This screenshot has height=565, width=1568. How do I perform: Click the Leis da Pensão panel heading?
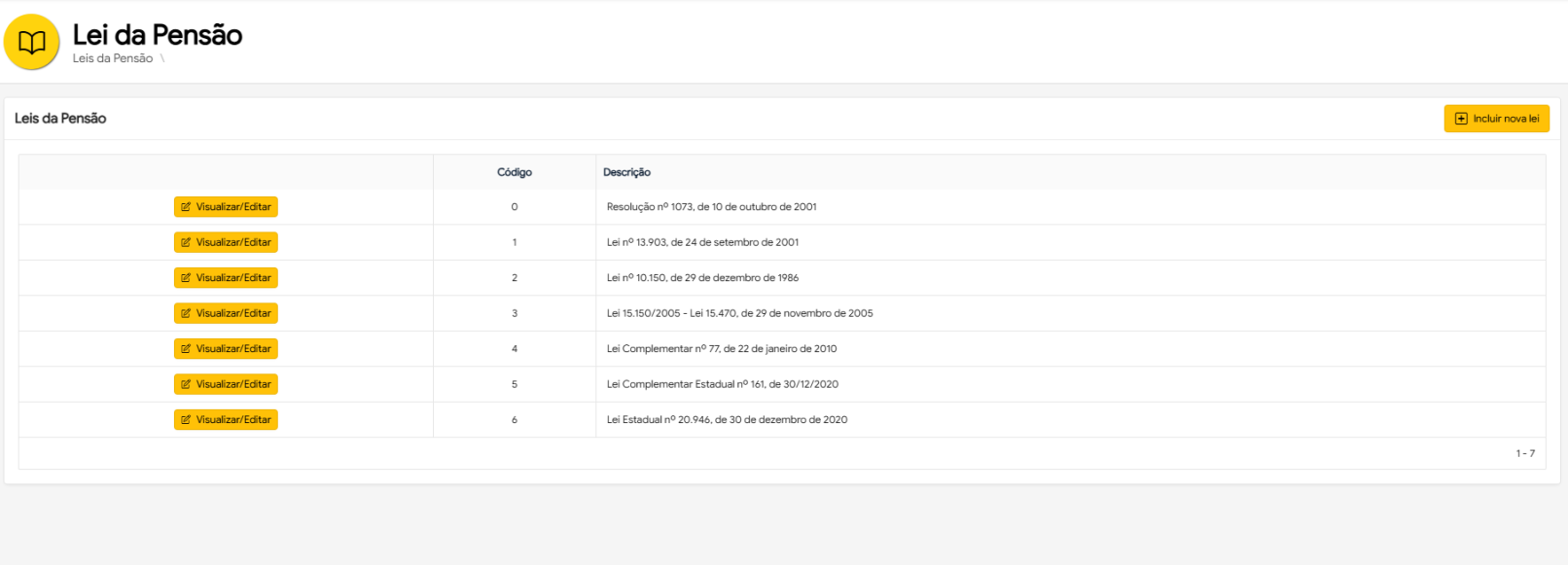(x=60, y=119)
